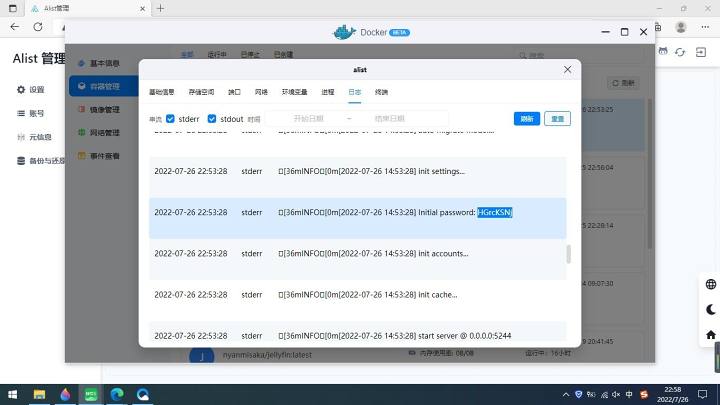The height and width of the screenshot is (405, 720).
Task: Reload the browser page
Action: coord(38,27)
